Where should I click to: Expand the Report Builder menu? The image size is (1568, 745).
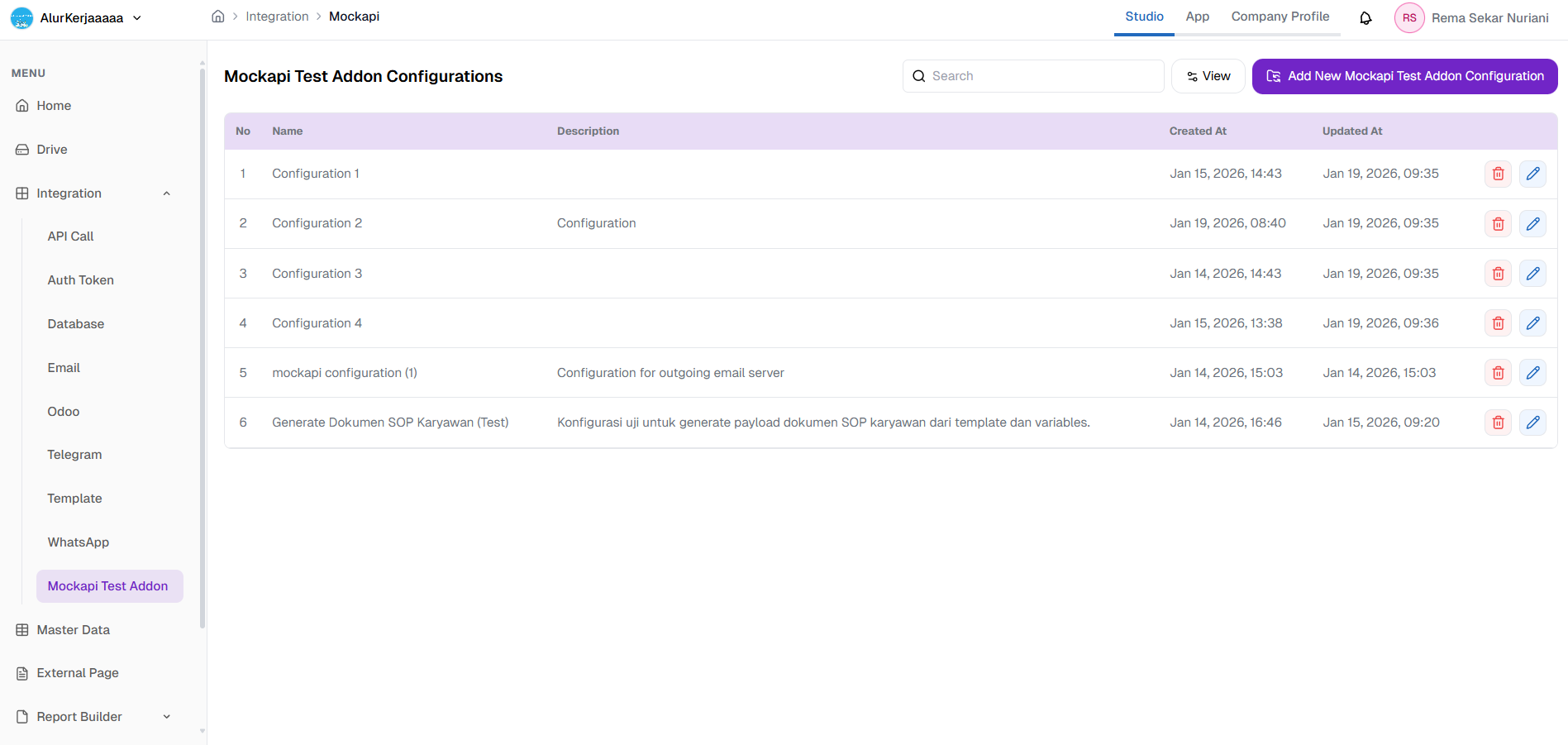[166, 717]
